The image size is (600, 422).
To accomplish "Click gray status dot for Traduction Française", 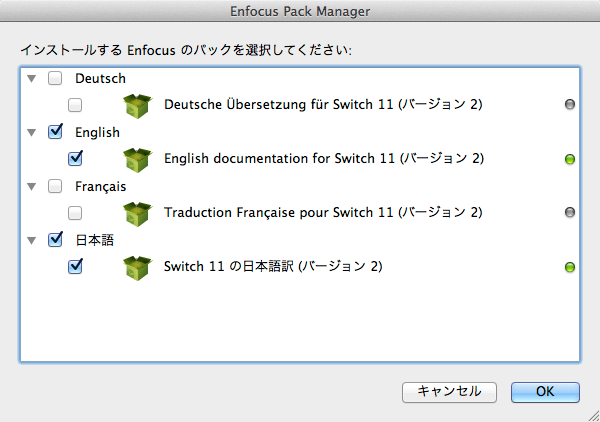I will pos(570,212).
